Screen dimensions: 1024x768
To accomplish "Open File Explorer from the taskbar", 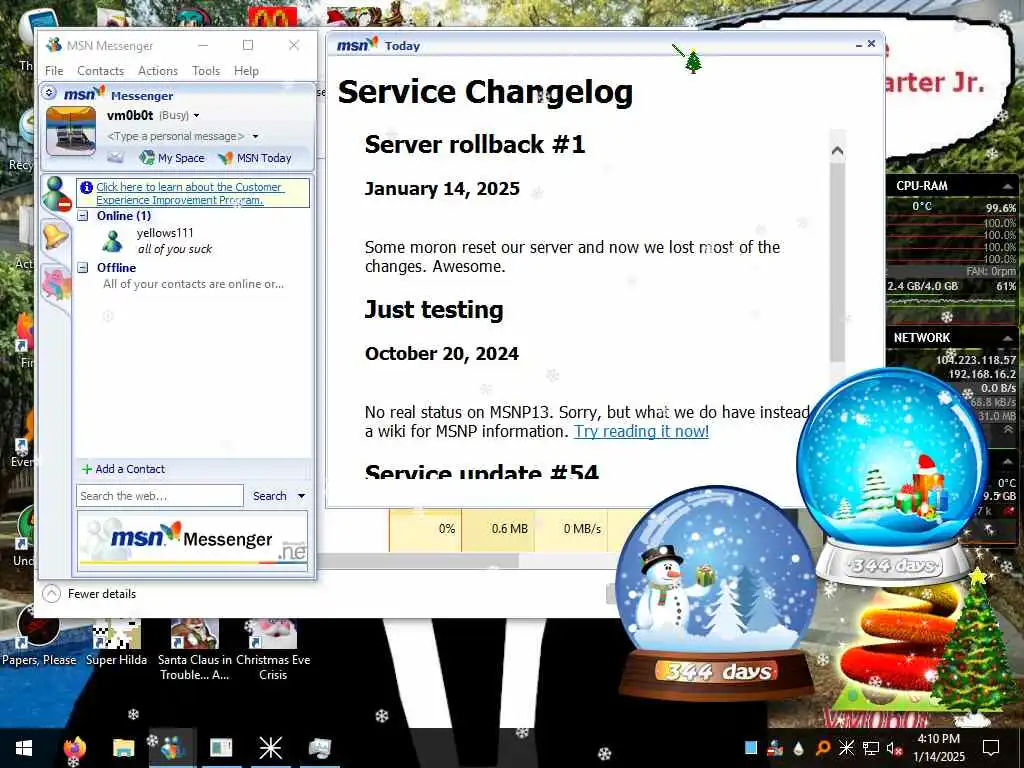I will 123,748.
